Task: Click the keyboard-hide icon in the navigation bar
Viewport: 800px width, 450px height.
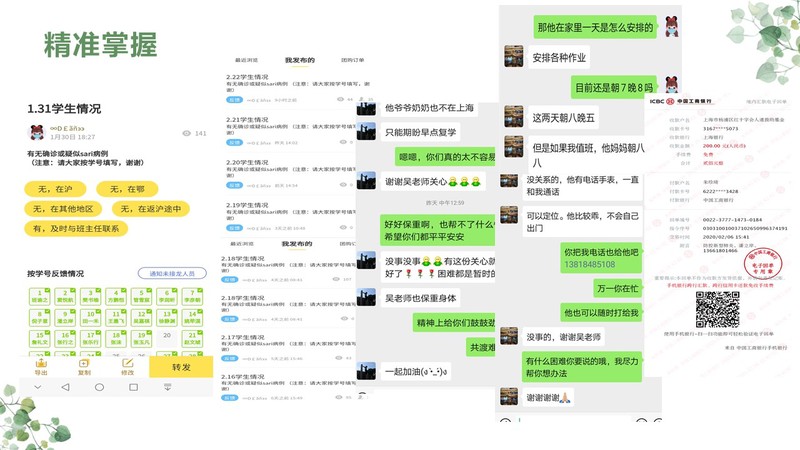Action: coord(167,387)
